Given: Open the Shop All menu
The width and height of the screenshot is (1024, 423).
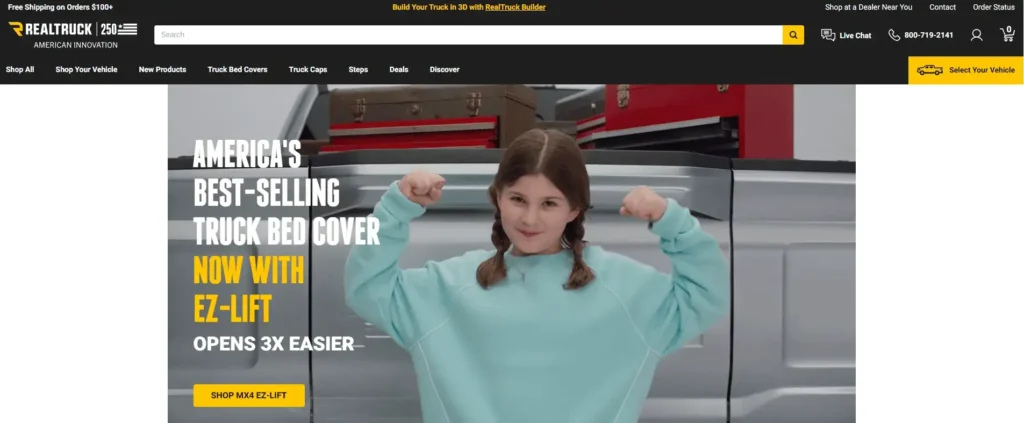Looking at the screenshot, I should click(x=20, y=69).
